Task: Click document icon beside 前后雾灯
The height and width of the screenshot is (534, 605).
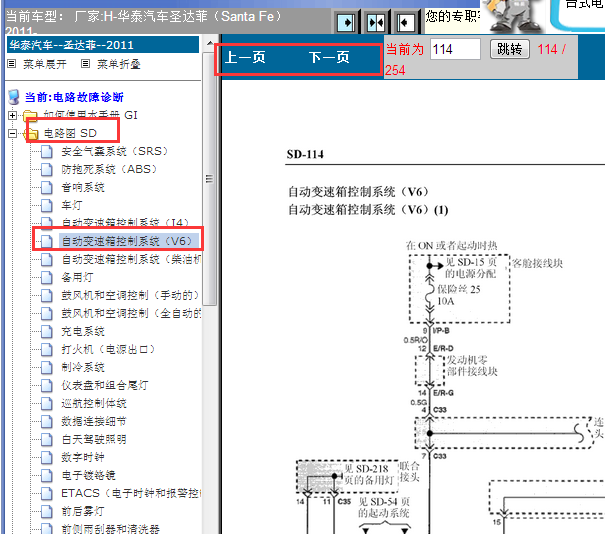Action: point(47,512)
